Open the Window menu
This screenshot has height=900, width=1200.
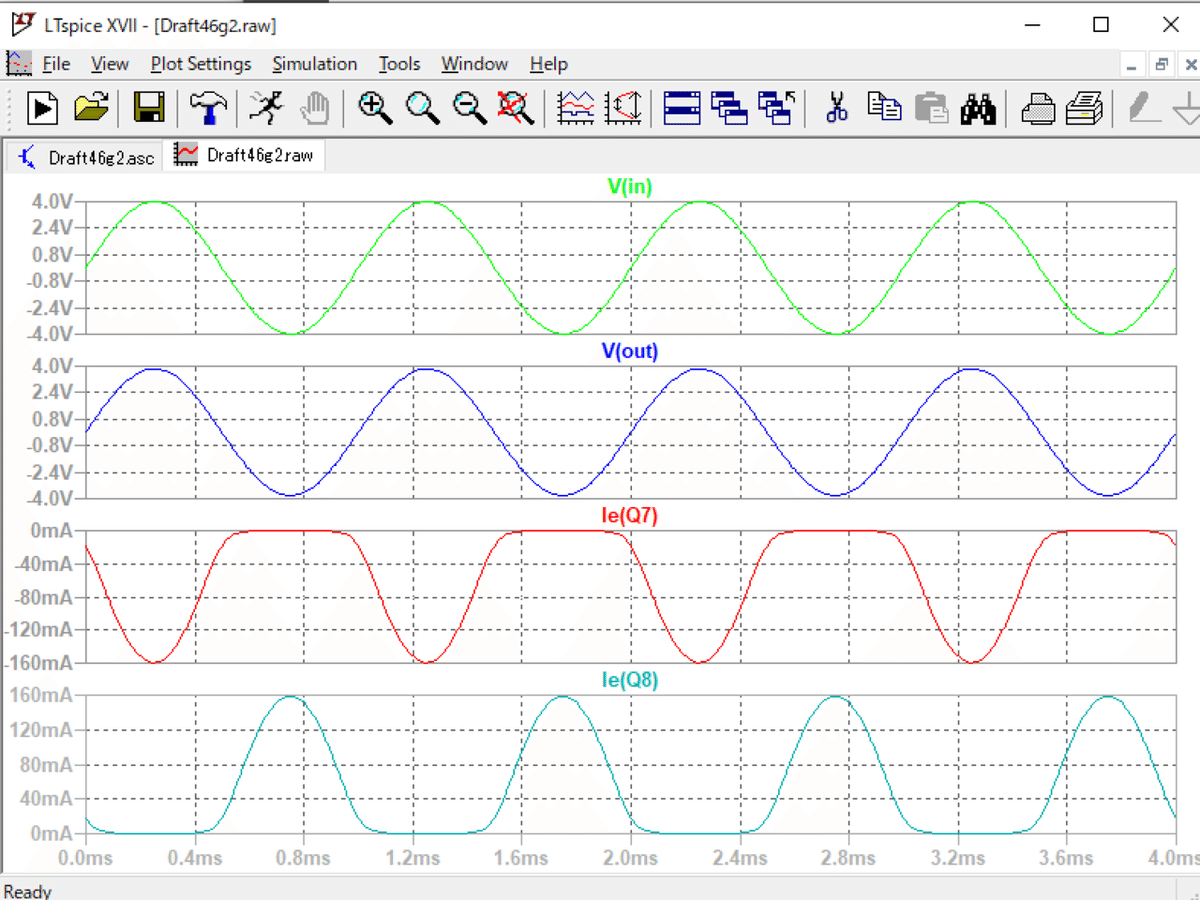pyautogui.click(x=475, y=64)
